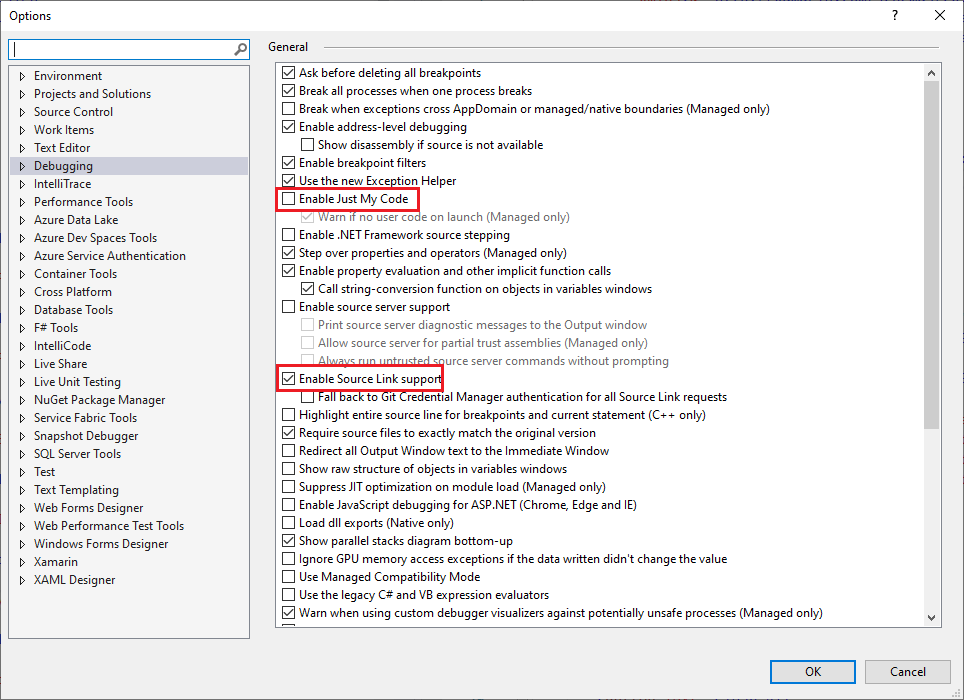This screenshot has height=700, width=964.
Task: Select IntelliCode category
Action: point(62,345)
